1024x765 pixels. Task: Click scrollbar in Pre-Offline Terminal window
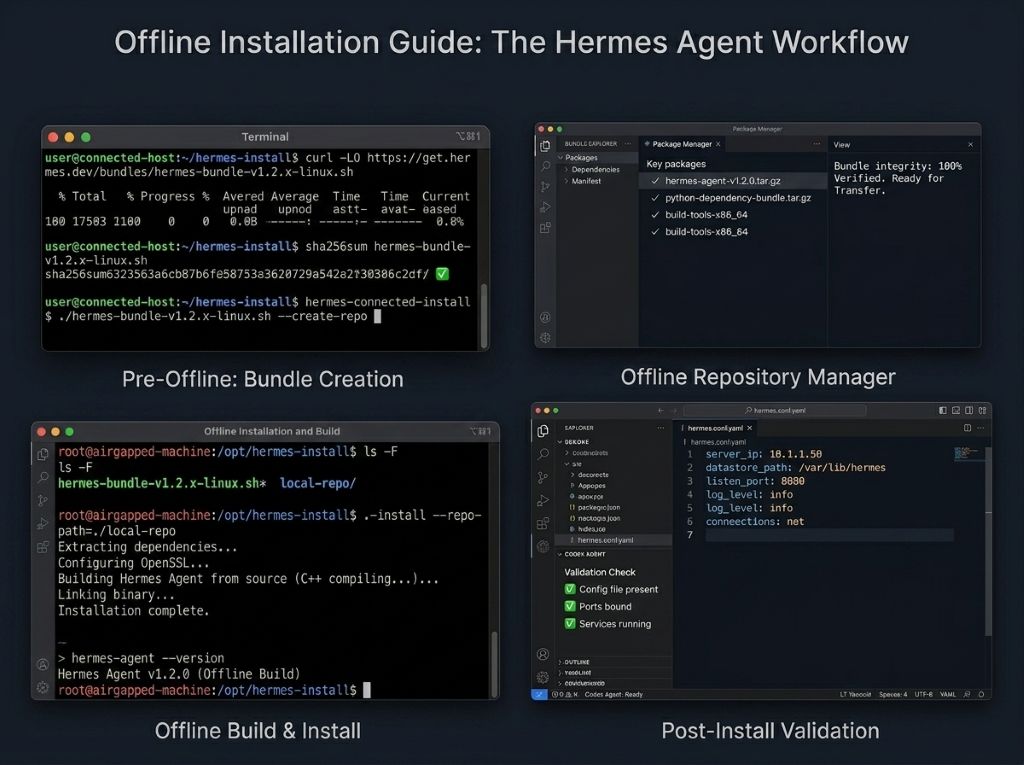tap(484, 316)
